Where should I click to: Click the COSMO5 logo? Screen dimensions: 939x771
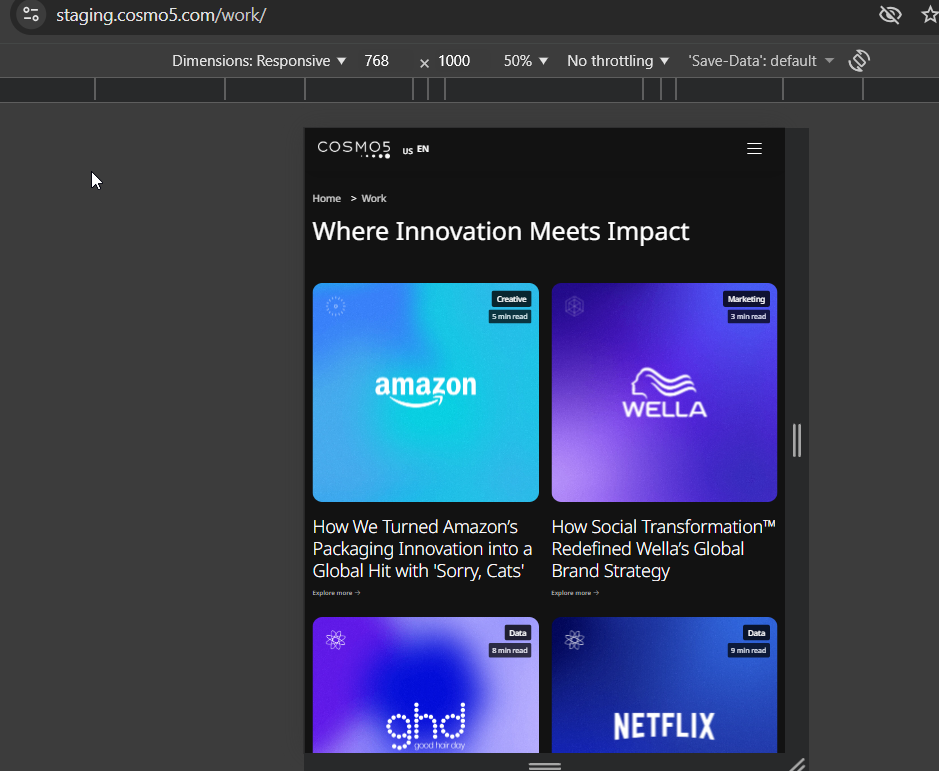click(354, 149)
